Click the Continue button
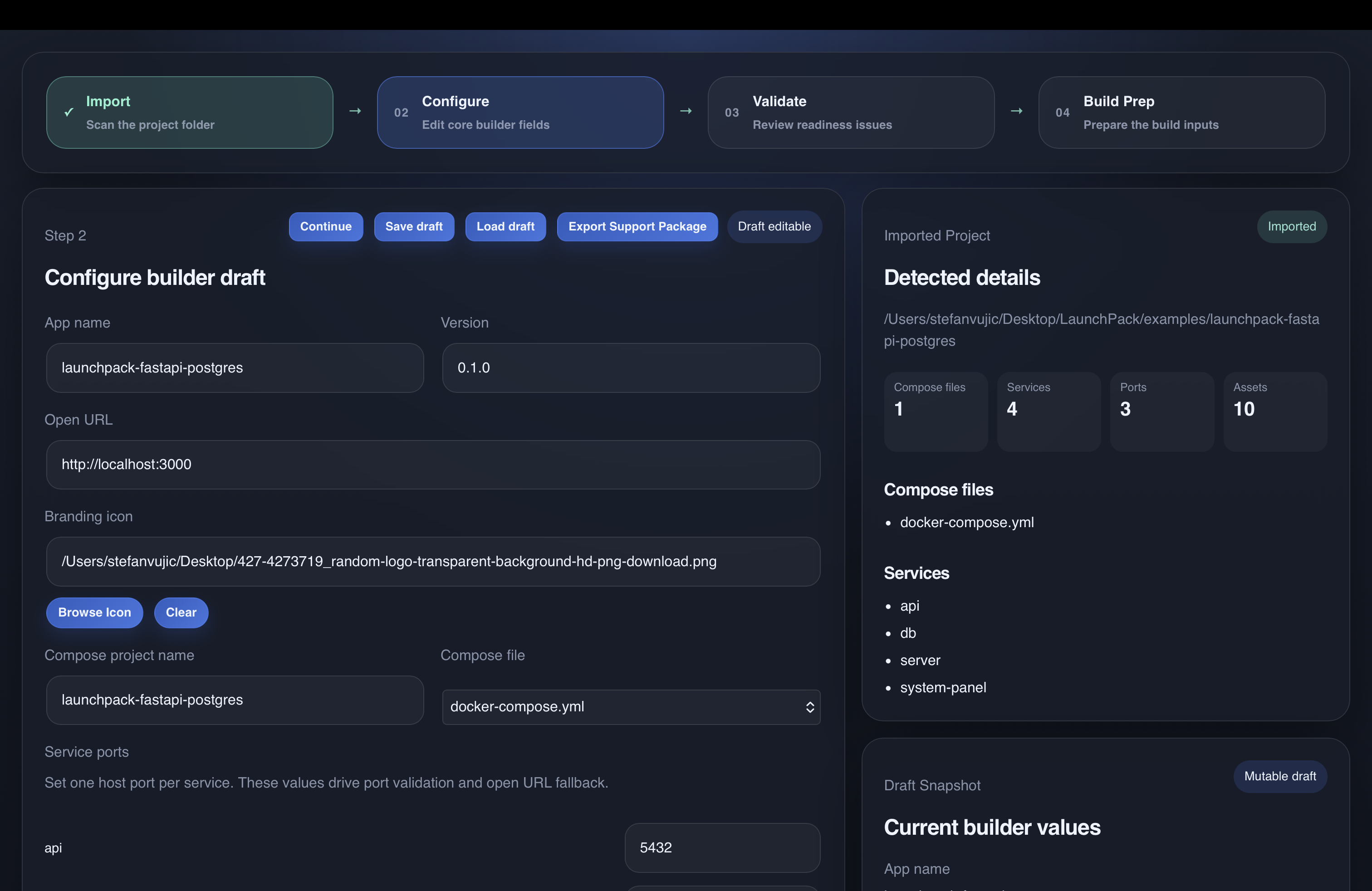 point(326,226)
